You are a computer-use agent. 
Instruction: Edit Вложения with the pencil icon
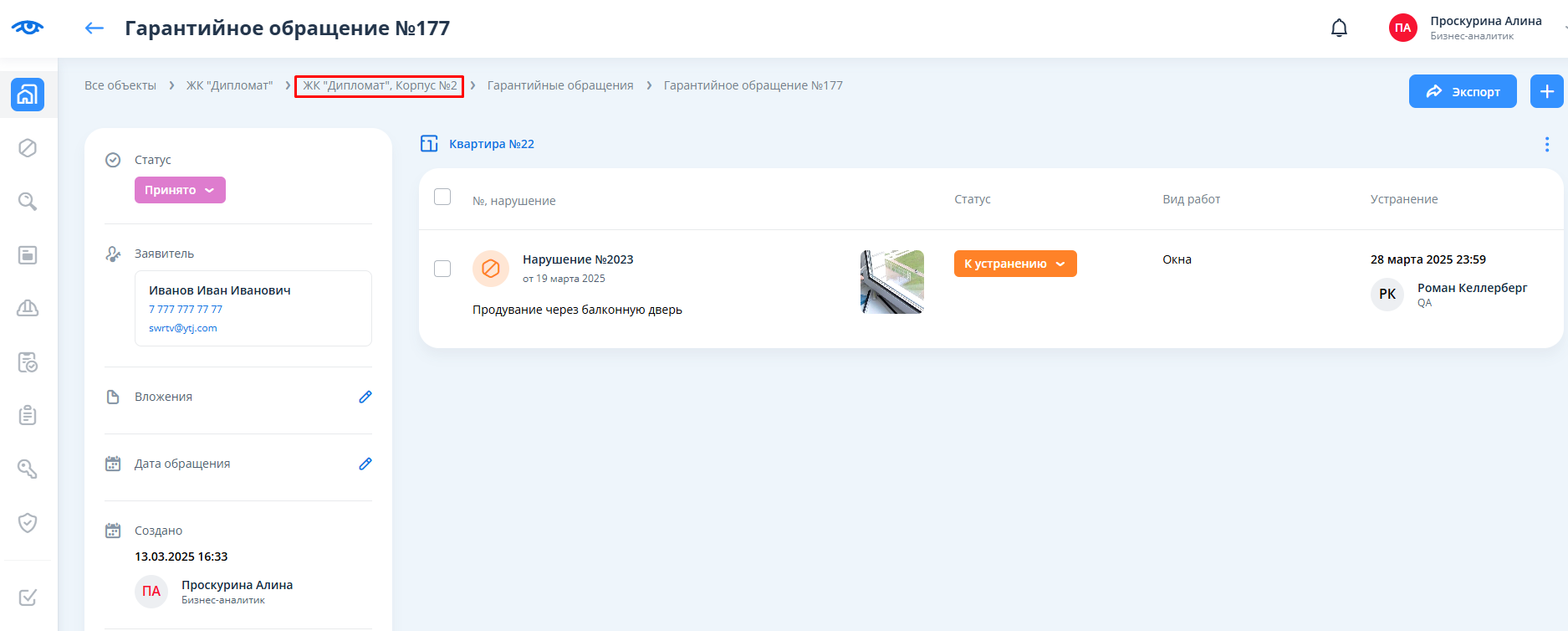[x=365, y=397]
